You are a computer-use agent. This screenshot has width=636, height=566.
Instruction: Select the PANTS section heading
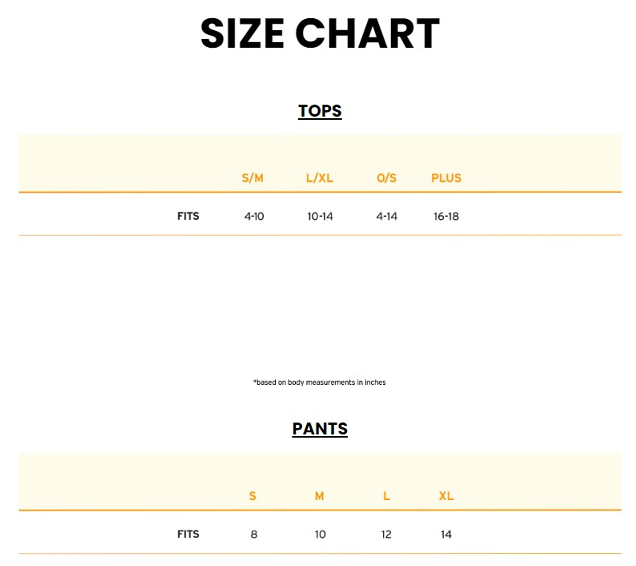point(320,429)
